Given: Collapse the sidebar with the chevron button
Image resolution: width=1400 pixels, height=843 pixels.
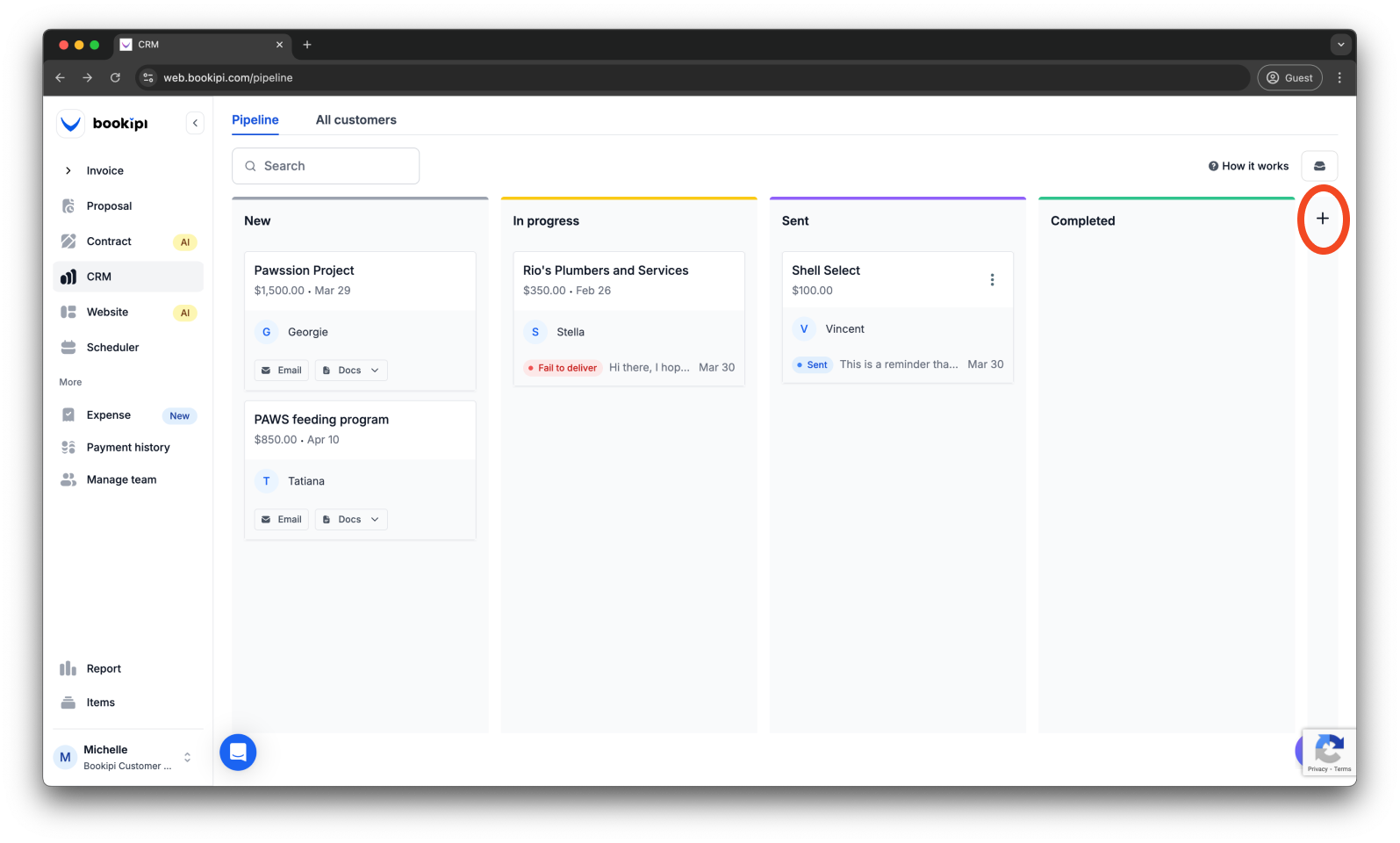Looking at the screenshot, I should (195, 123).
